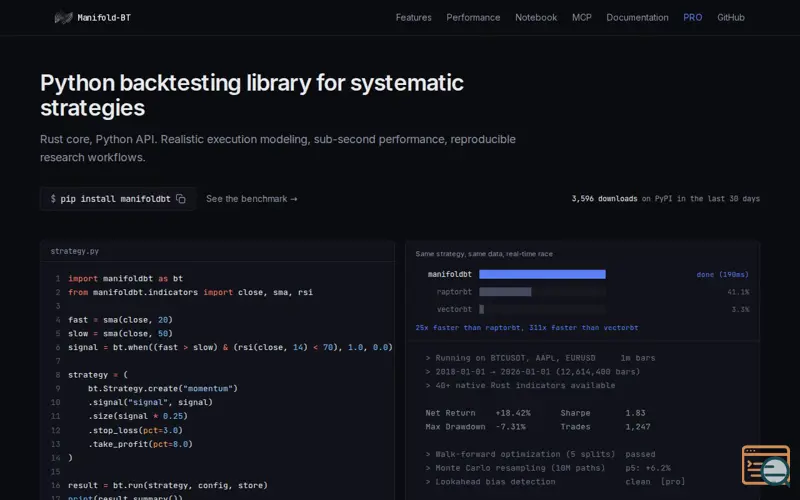Open the terminal chat widget icon
This screenshot has width=800, height=500.
[x=766, y=465]
